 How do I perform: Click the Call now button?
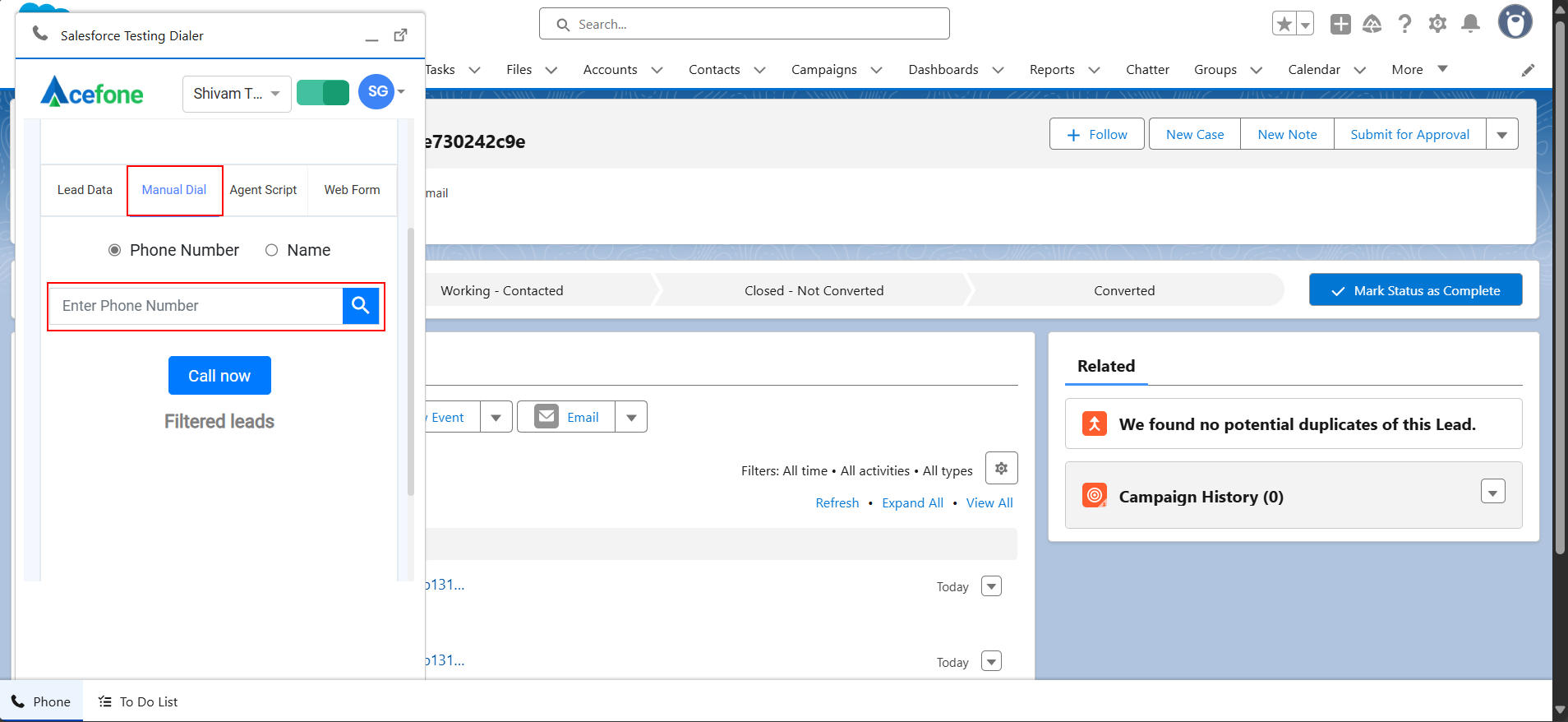pos(219,376)
